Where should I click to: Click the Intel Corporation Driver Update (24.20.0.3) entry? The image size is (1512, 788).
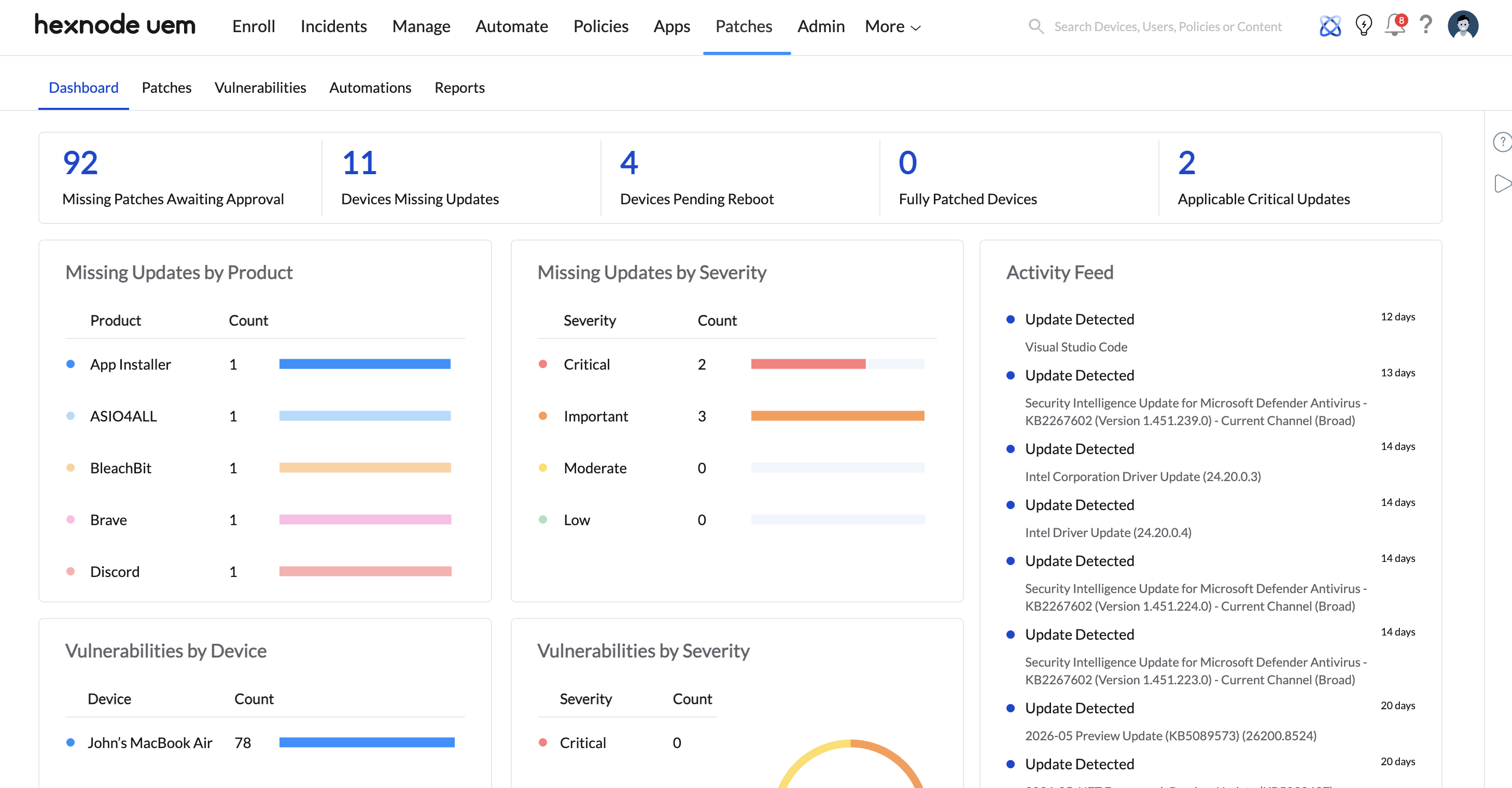[1142, 476]
